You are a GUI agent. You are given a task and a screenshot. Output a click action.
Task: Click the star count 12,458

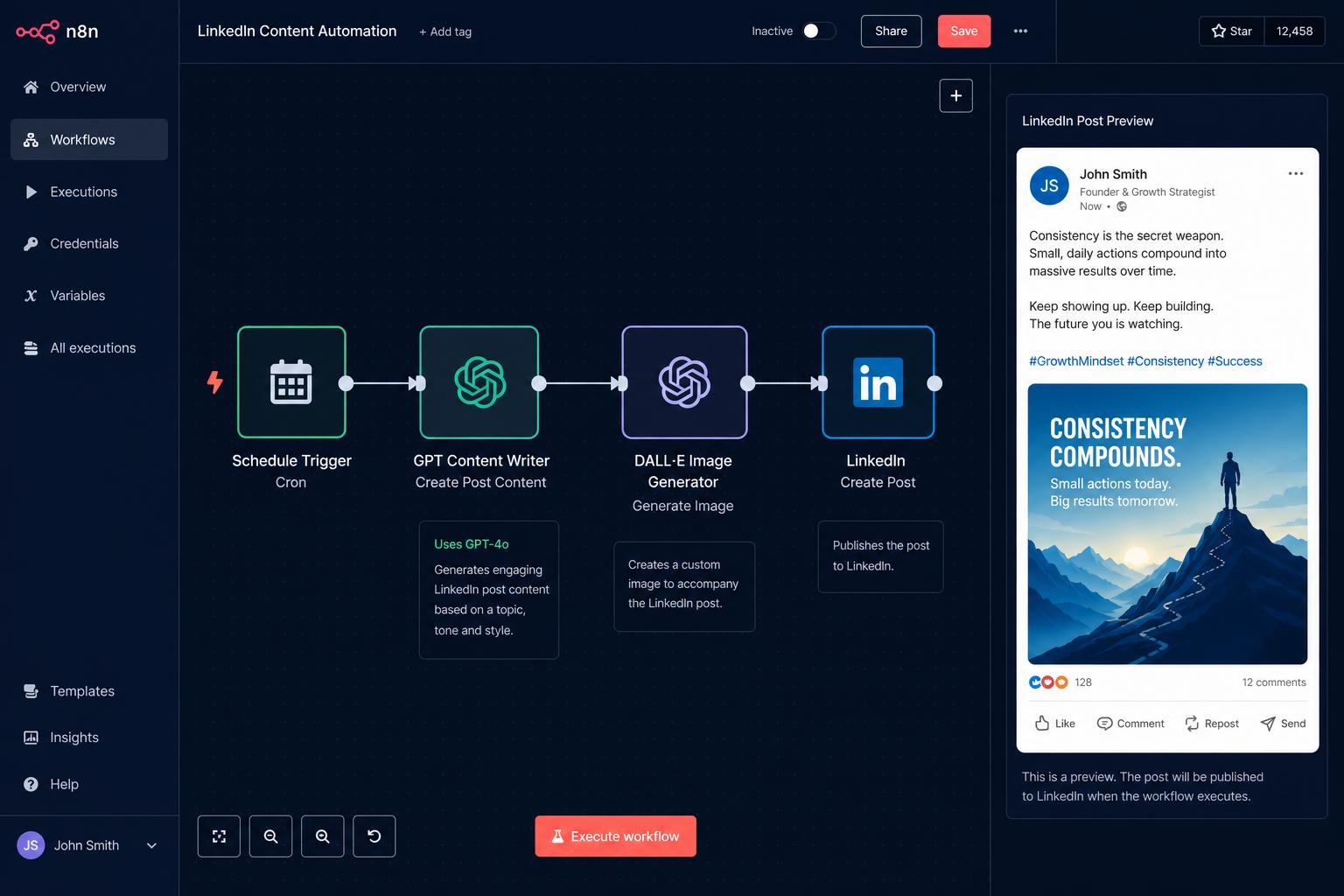point(1294,31)
